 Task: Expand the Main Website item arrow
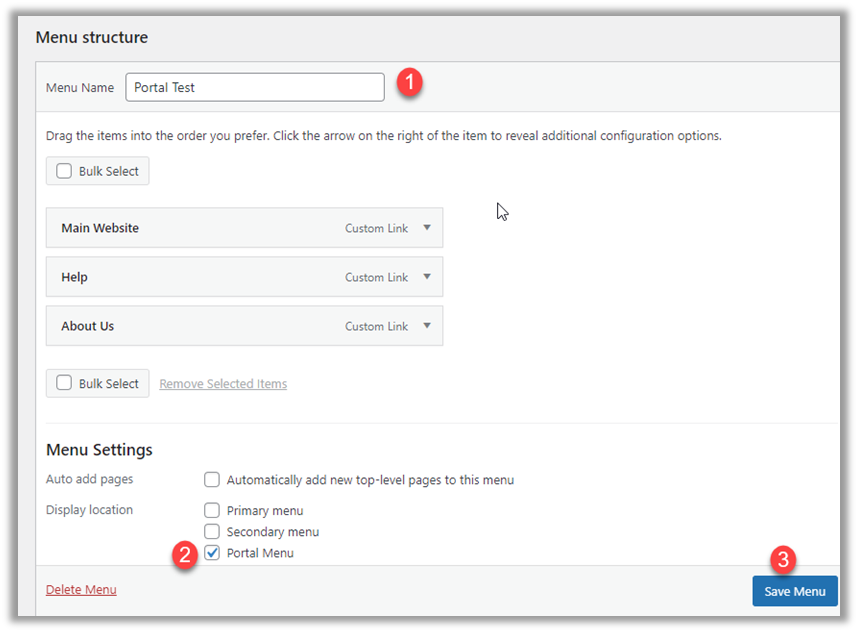coord(427,228)
